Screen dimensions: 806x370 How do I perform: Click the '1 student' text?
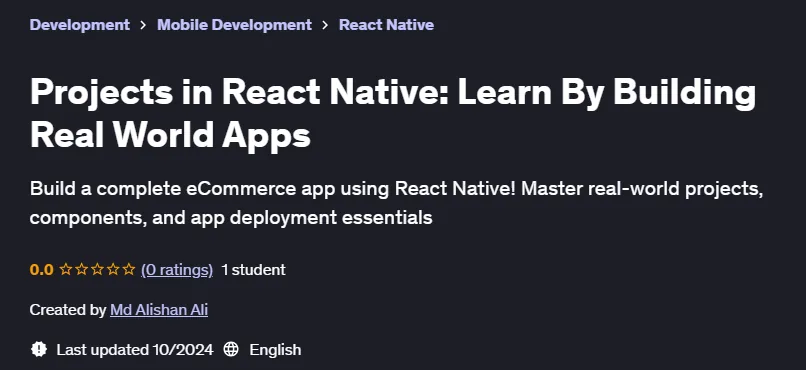(x=253, y=270)
